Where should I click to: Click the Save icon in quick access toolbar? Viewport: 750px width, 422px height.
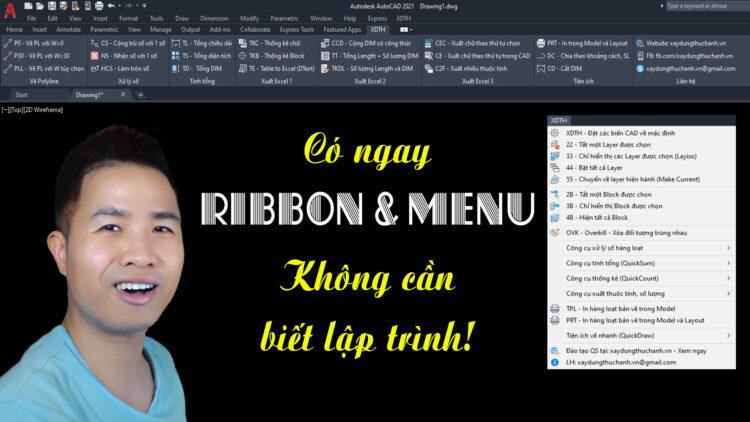click(52, 6)
